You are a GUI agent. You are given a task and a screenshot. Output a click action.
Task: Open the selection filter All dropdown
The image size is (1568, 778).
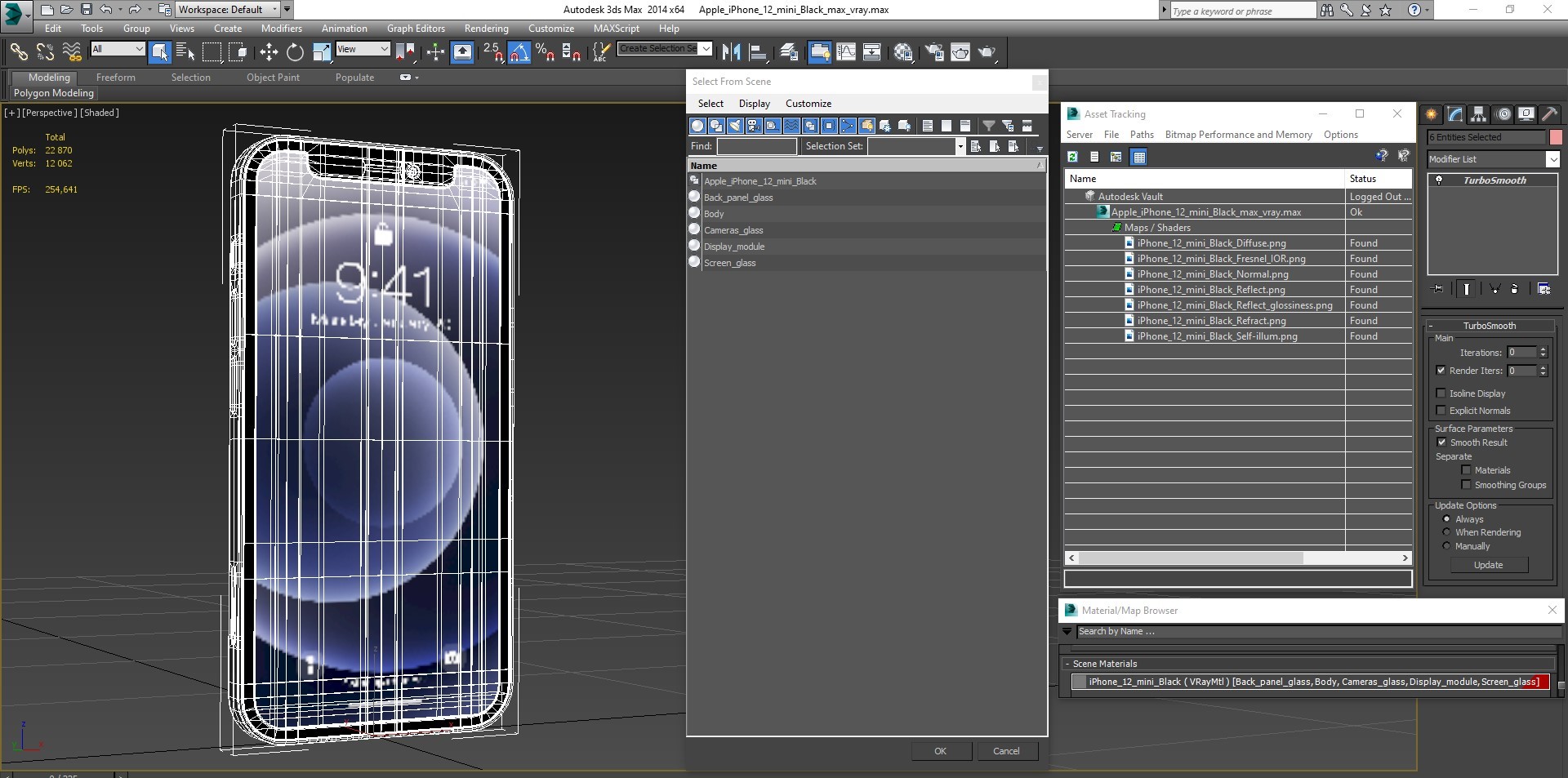click(118, 49)
